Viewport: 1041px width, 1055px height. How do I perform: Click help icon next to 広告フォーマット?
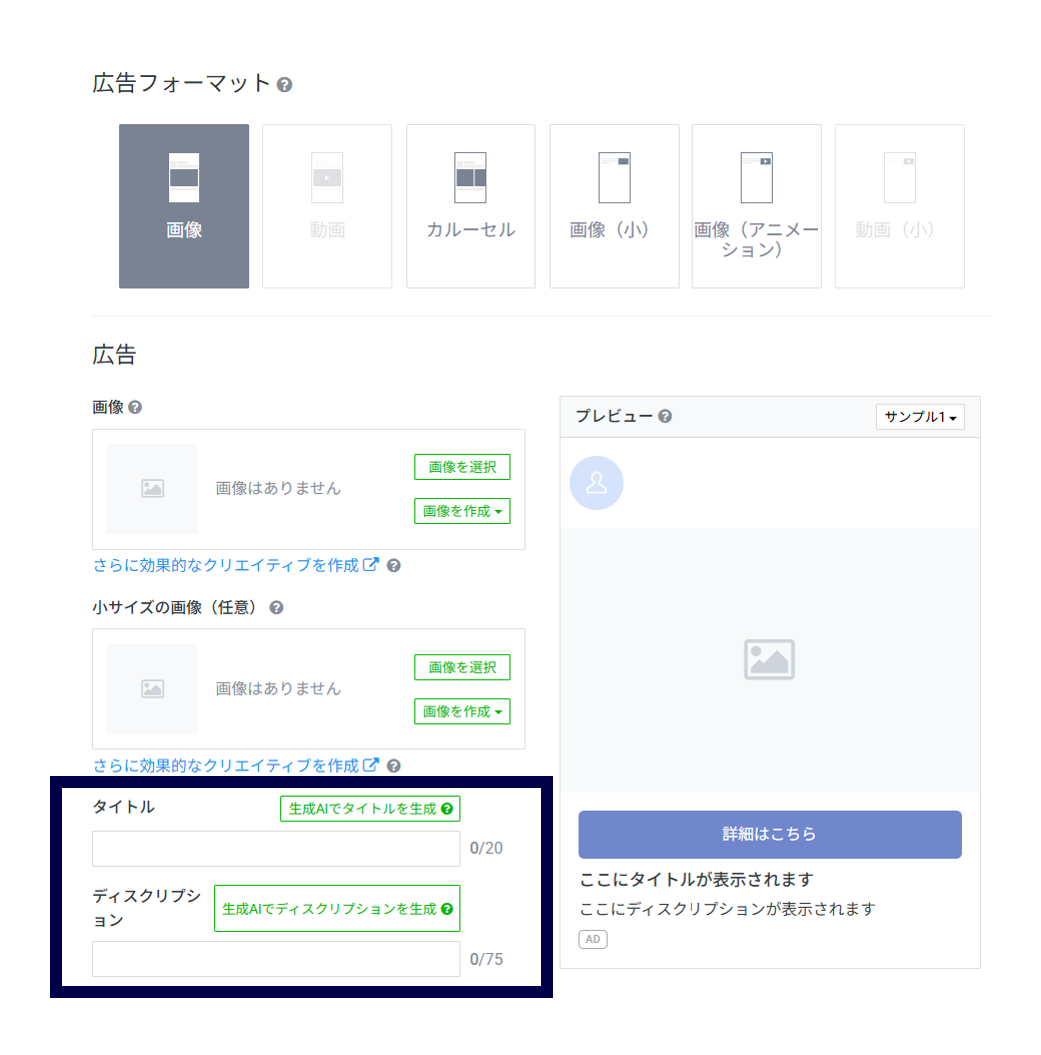click(285, 85)
